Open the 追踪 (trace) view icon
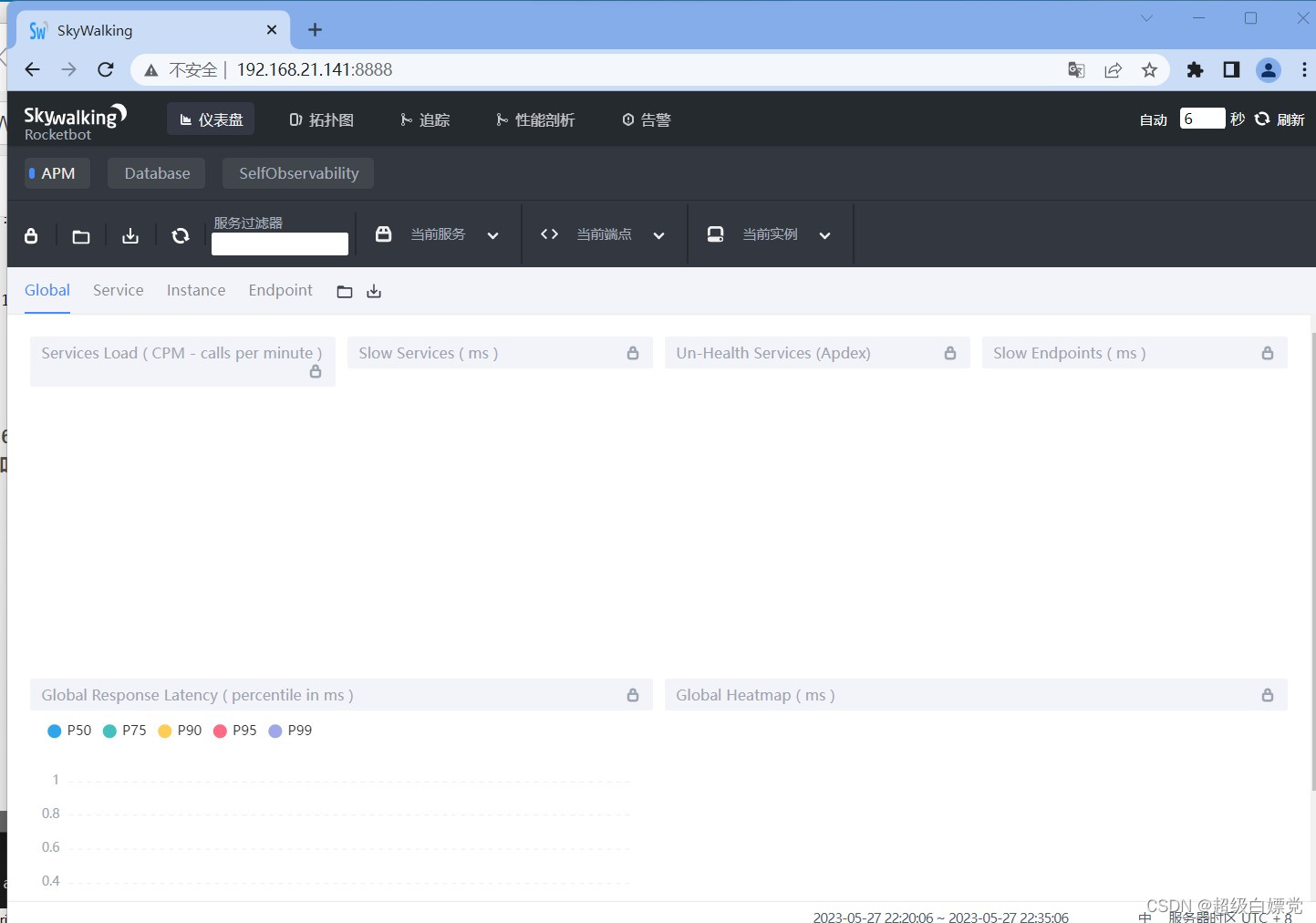 click(406, 119)
